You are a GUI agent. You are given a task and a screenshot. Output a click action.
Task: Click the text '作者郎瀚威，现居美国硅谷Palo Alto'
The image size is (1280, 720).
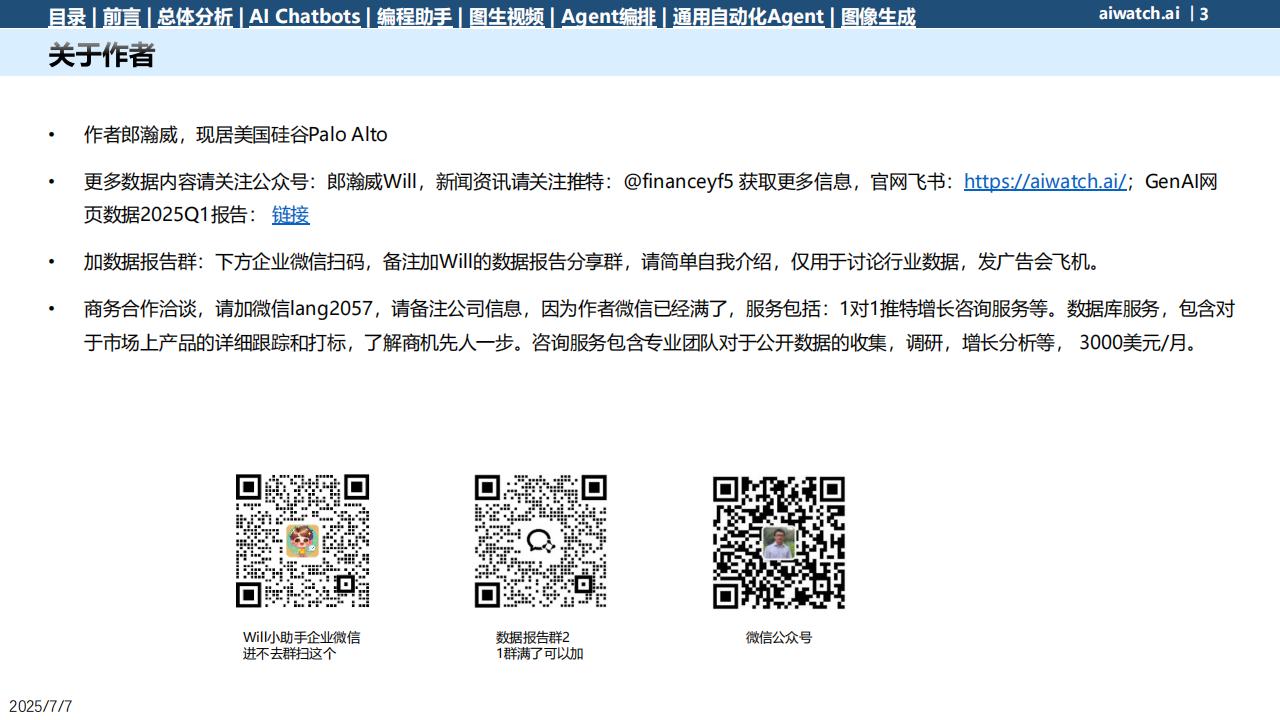tap(236, 134)
